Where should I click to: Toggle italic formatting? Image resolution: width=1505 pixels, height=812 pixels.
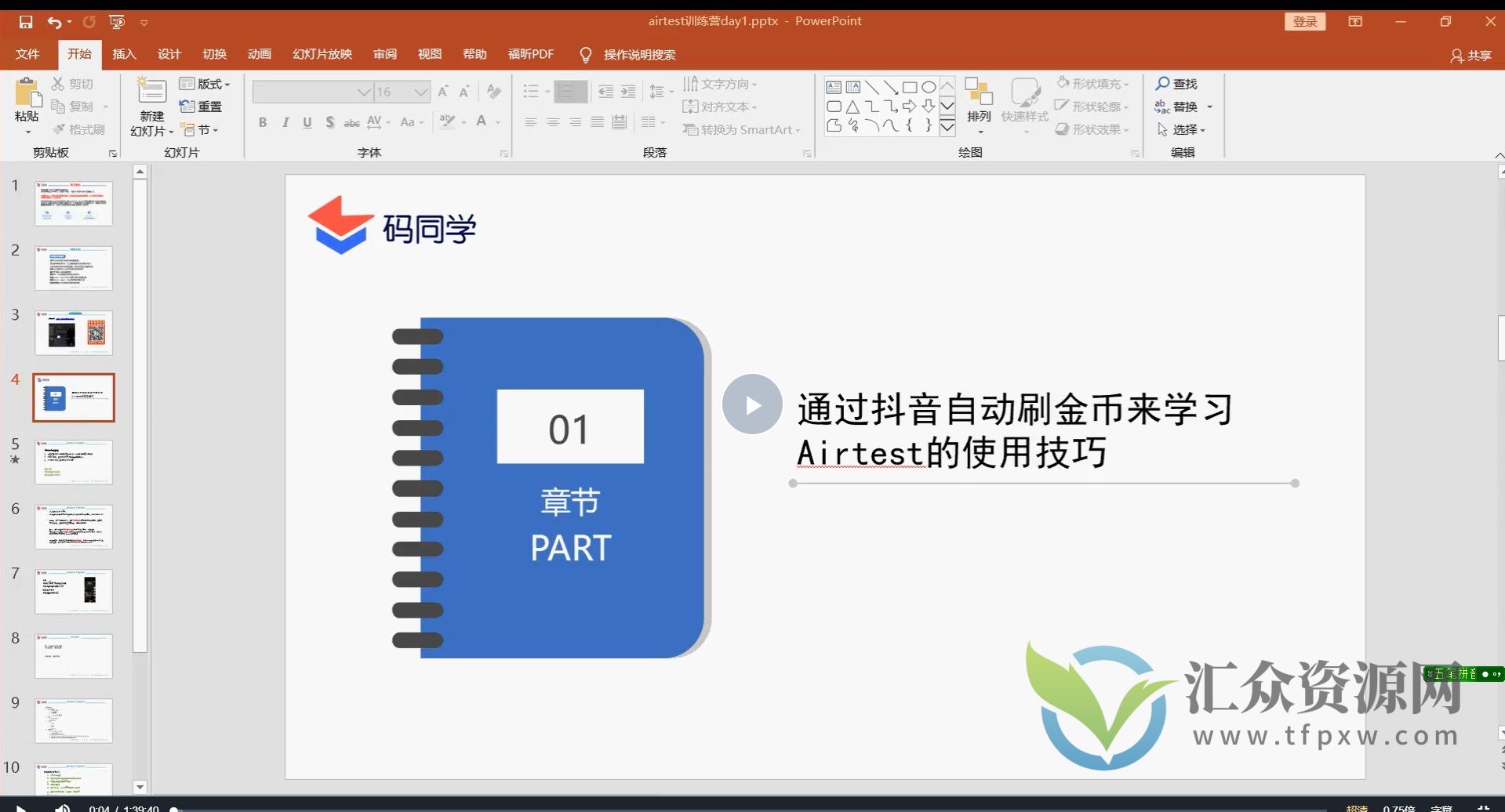tap(285, 122)
